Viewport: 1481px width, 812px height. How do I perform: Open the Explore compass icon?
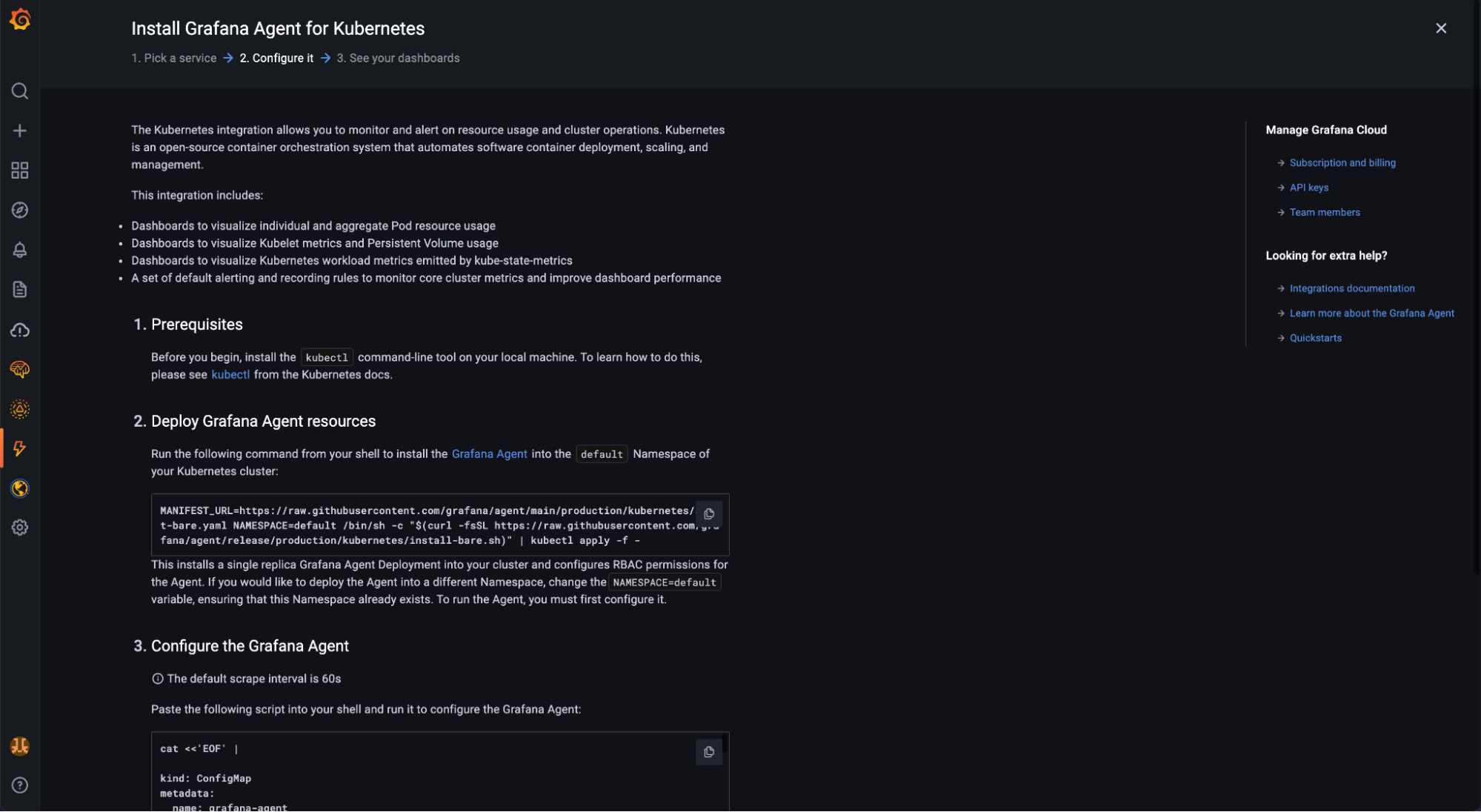pos(20,210)
